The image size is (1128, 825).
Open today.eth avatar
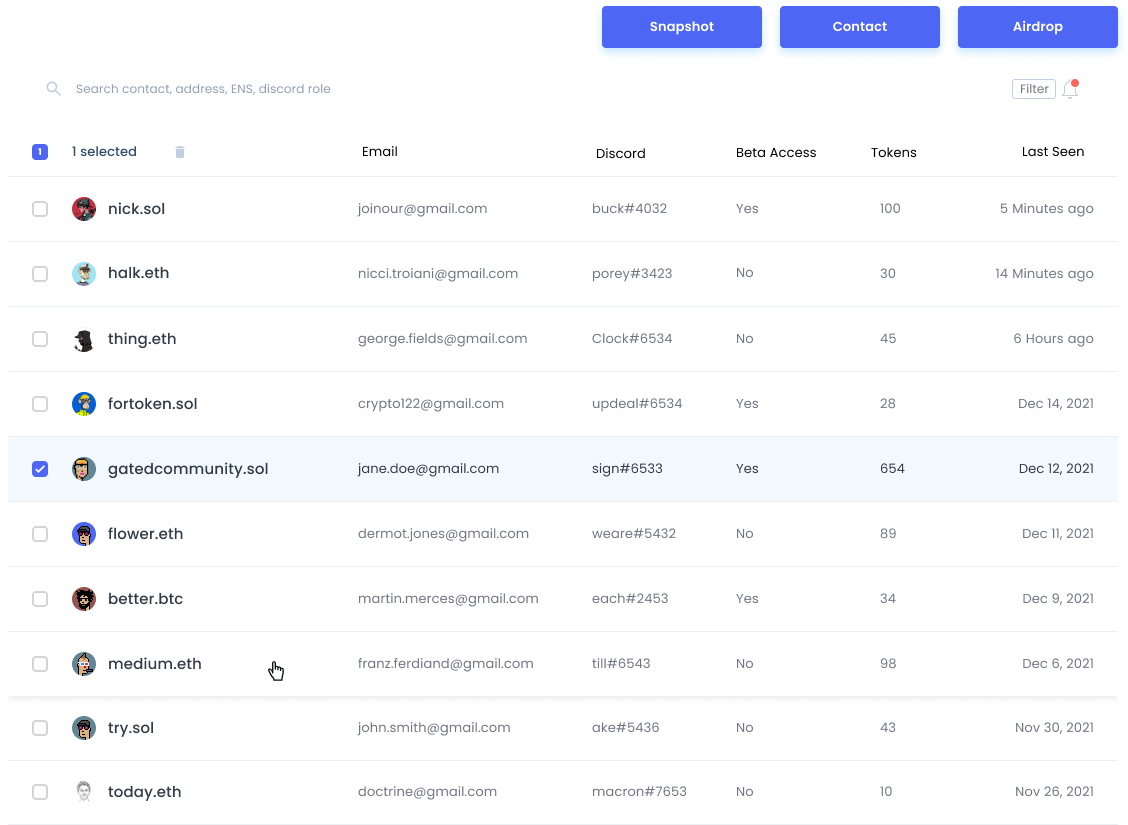pos(84,792)
